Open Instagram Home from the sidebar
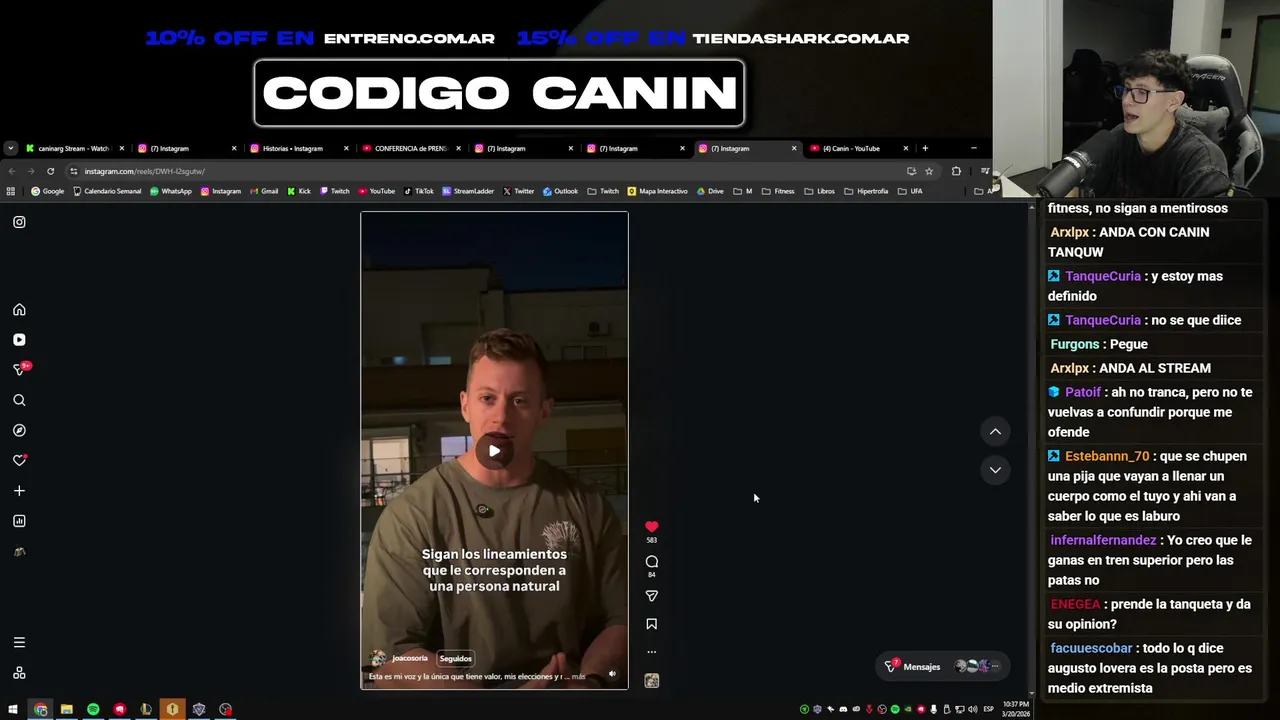This screenshot has width=1280, height=720. 19,310
